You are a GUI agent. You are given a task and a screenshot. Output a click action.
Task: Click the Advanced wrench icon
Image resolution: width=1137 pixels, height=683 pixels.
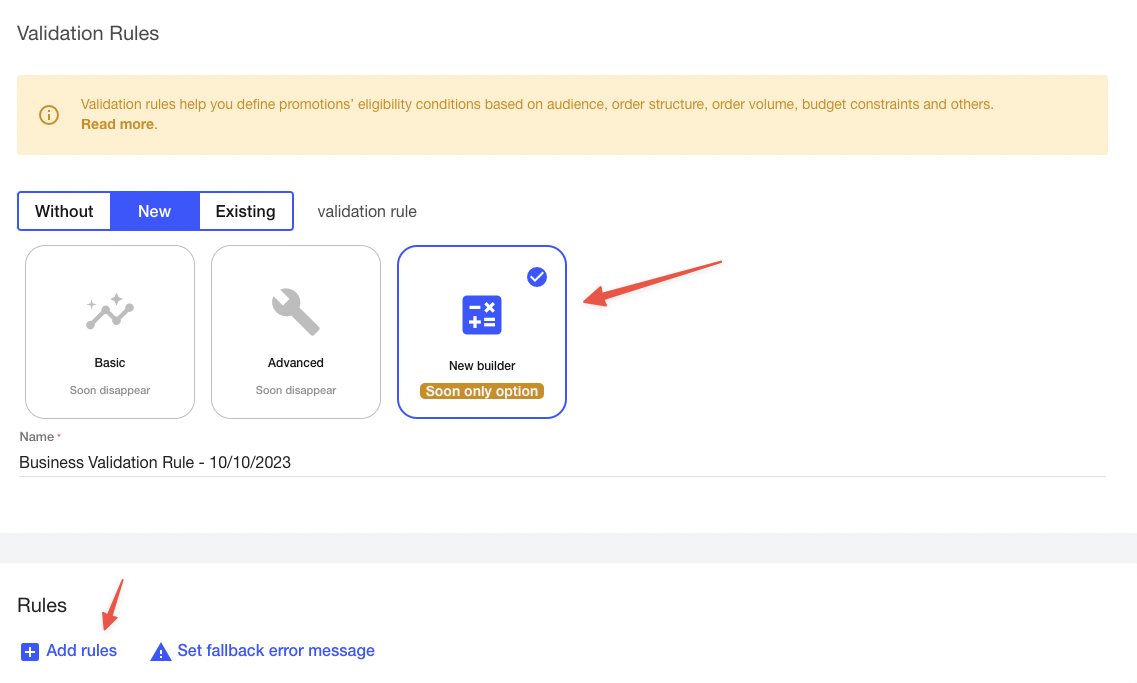pos(295,313)
